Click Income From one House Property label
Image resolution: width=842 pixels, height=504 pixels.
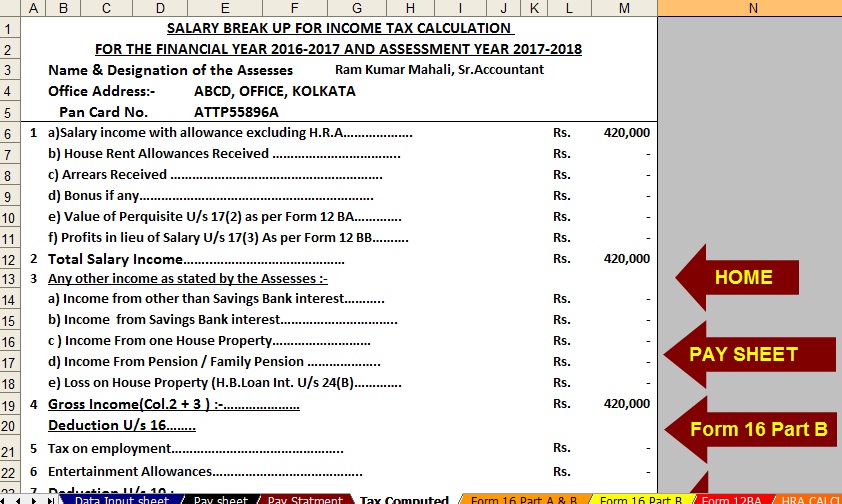click(209, 341)
